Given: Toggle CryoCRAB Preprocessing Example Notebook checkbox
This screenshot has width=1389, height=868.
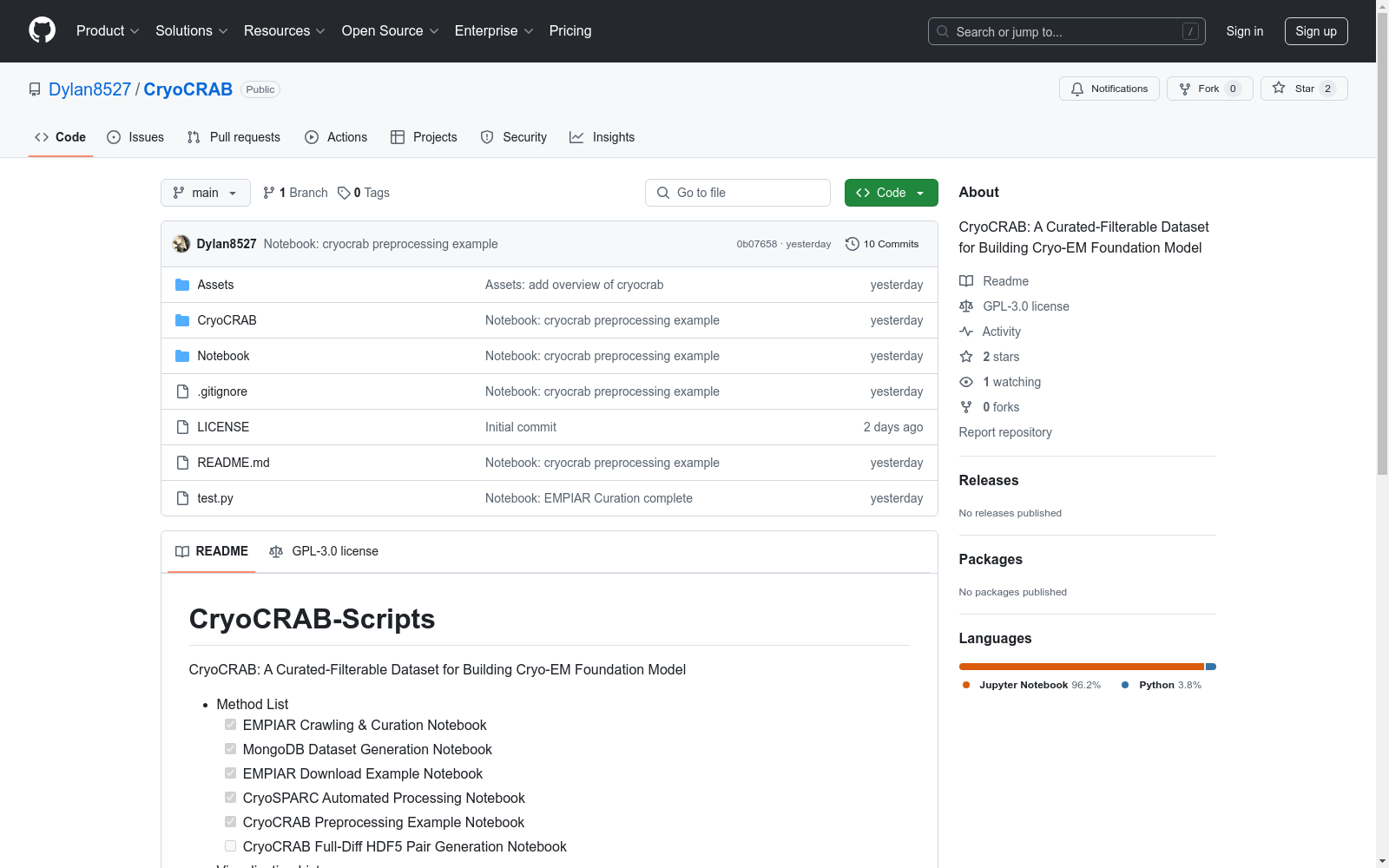Looking at the screenshot, I should click(230, 822).
